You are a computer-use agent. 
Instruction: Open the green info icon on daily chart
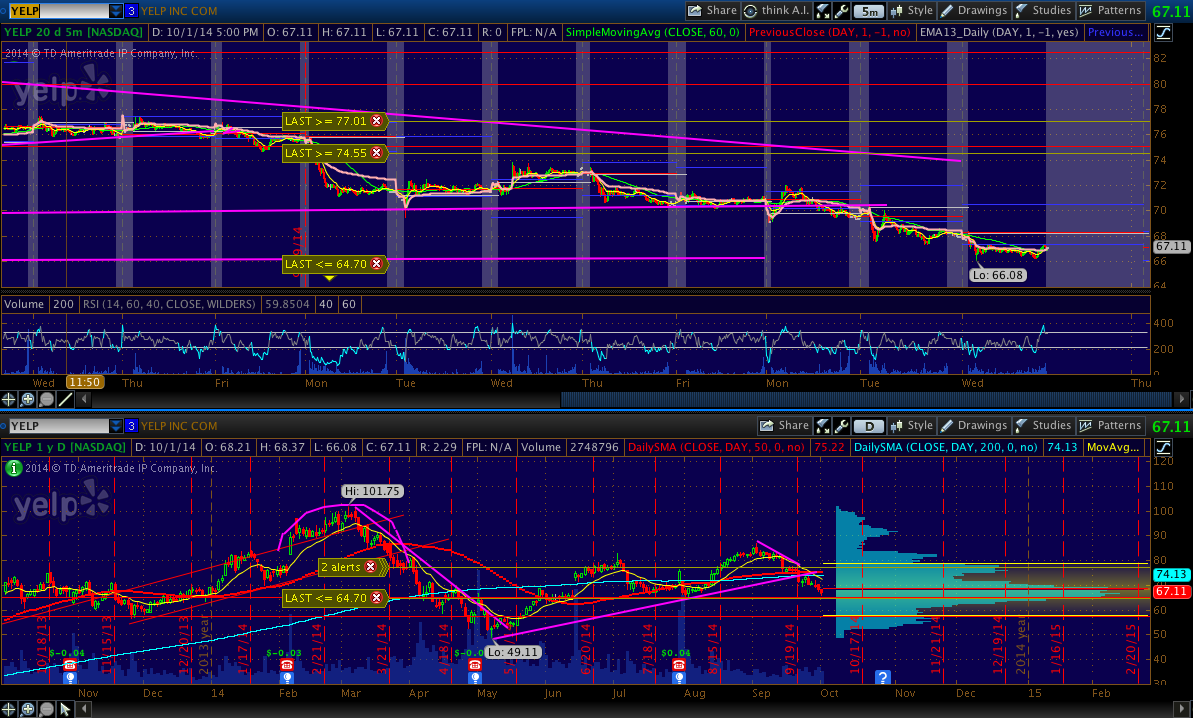coord(12,467)
